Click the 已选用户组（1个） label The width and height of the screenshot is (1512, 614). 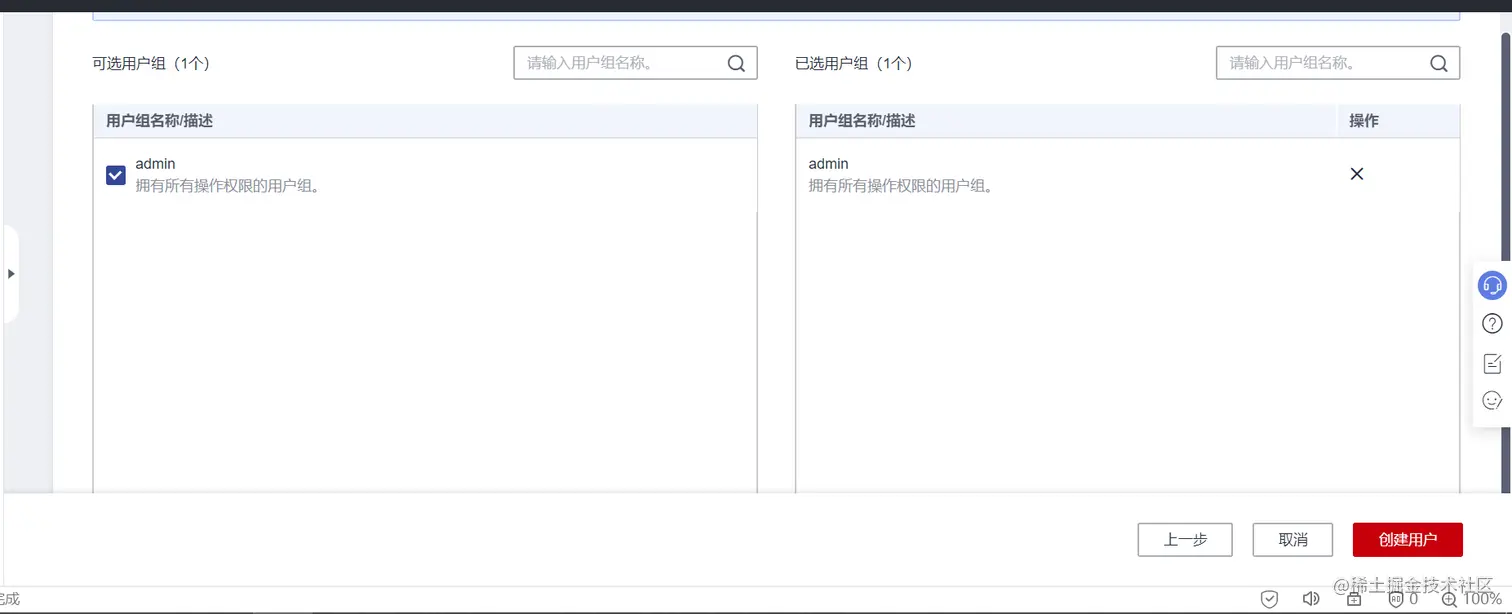[854, 63]
